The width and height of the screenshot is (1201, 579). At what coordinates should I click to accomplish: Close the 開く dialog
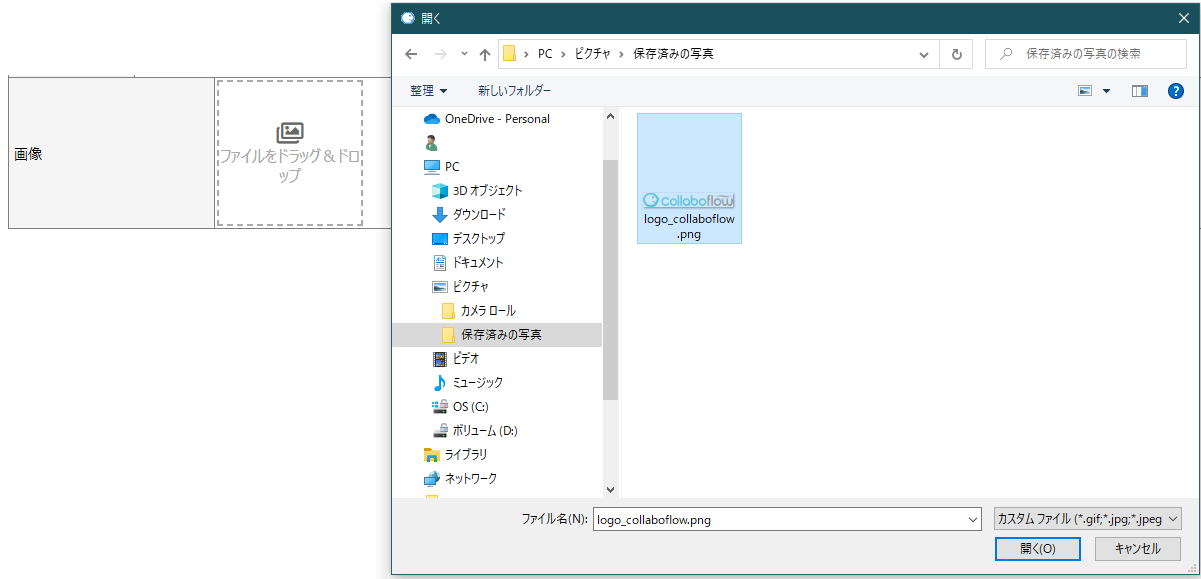coord(1183,17)
